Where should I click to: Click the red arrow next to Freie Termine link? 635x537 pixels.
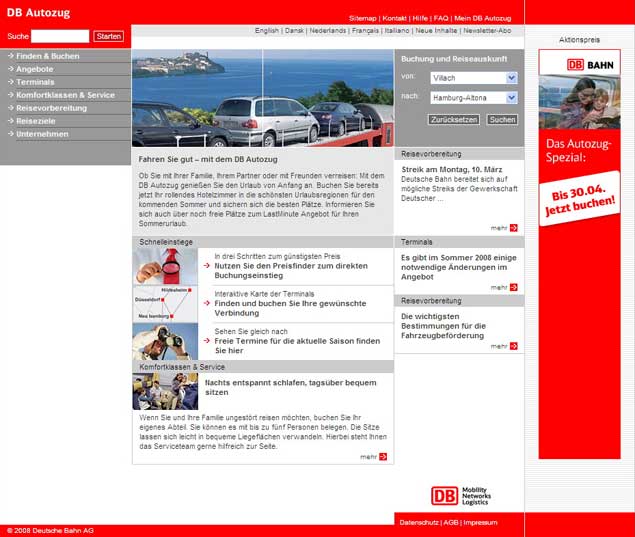coord(207,341)
